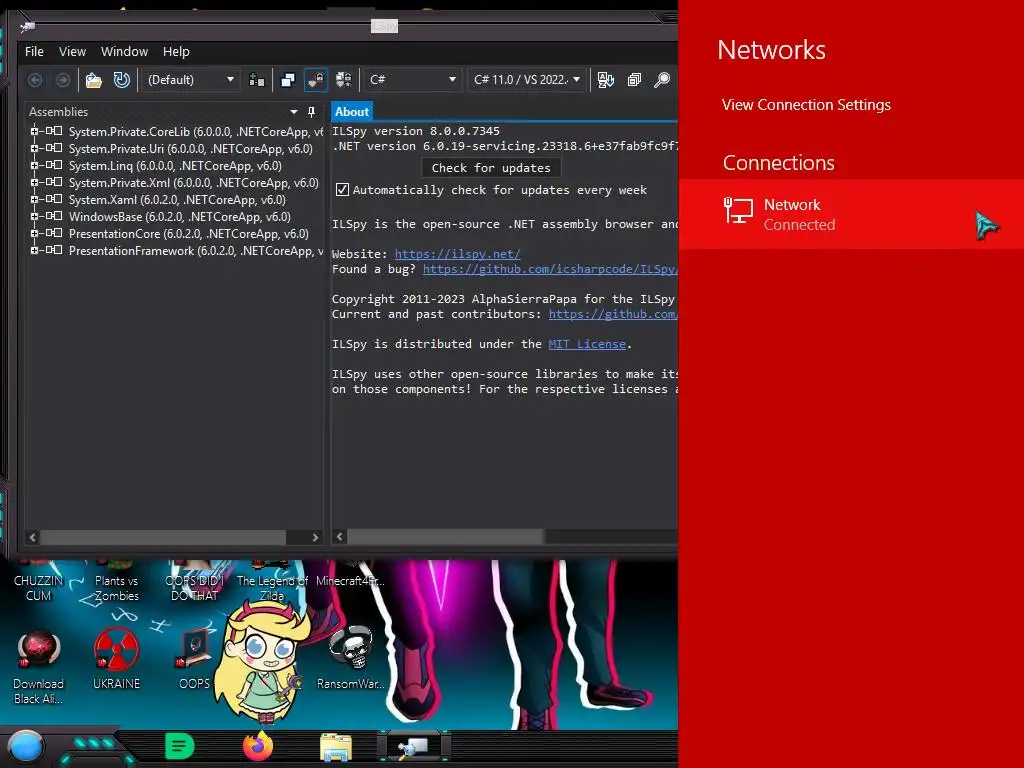This screenshot has height=768, width=1024.
Task: Open the OOPS desktop shortcut
Action: click(x=195, y=658)
